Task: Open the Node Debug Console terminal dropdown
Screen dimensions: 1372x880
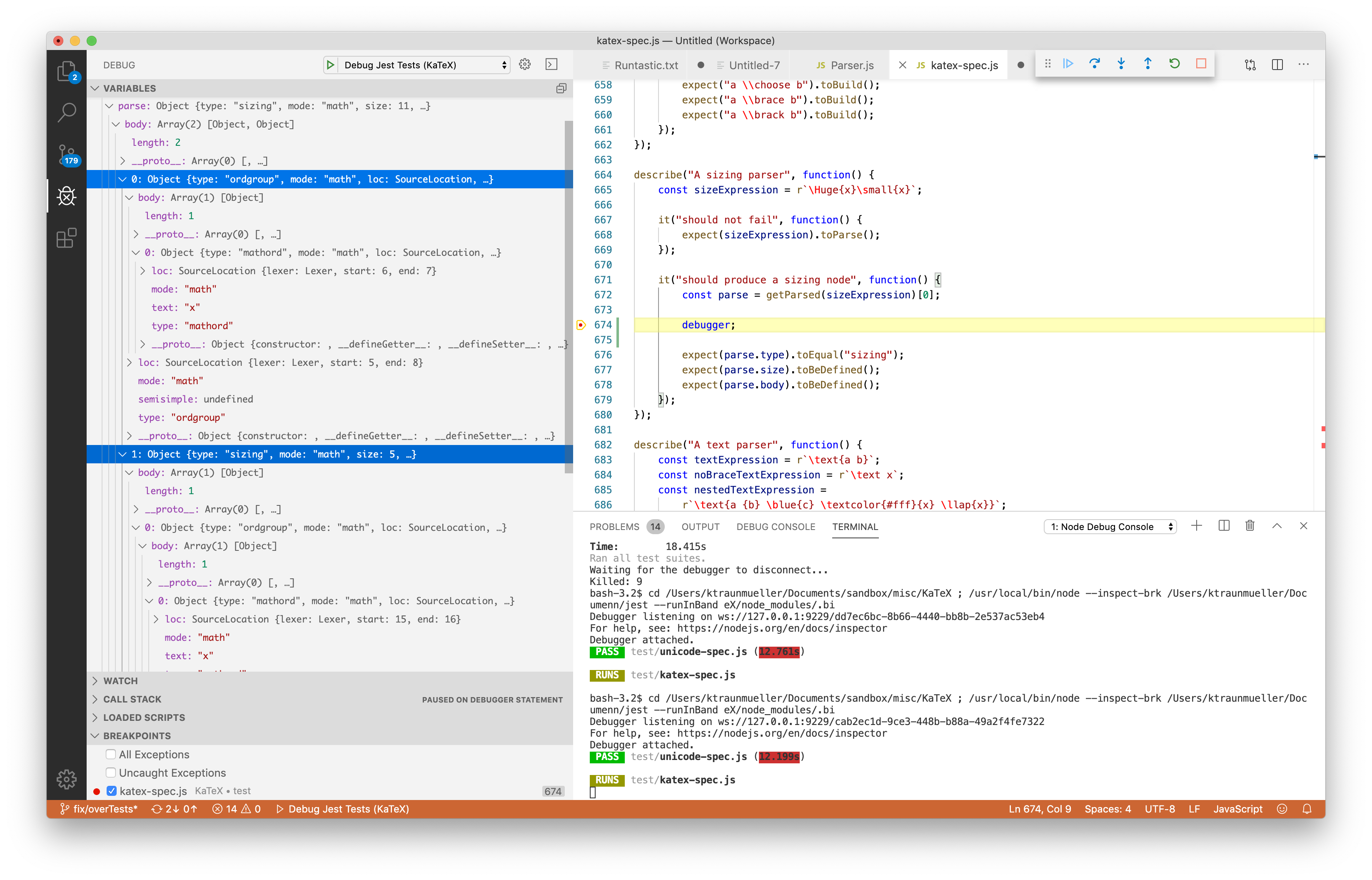Action: click(x=1109, y=526)
